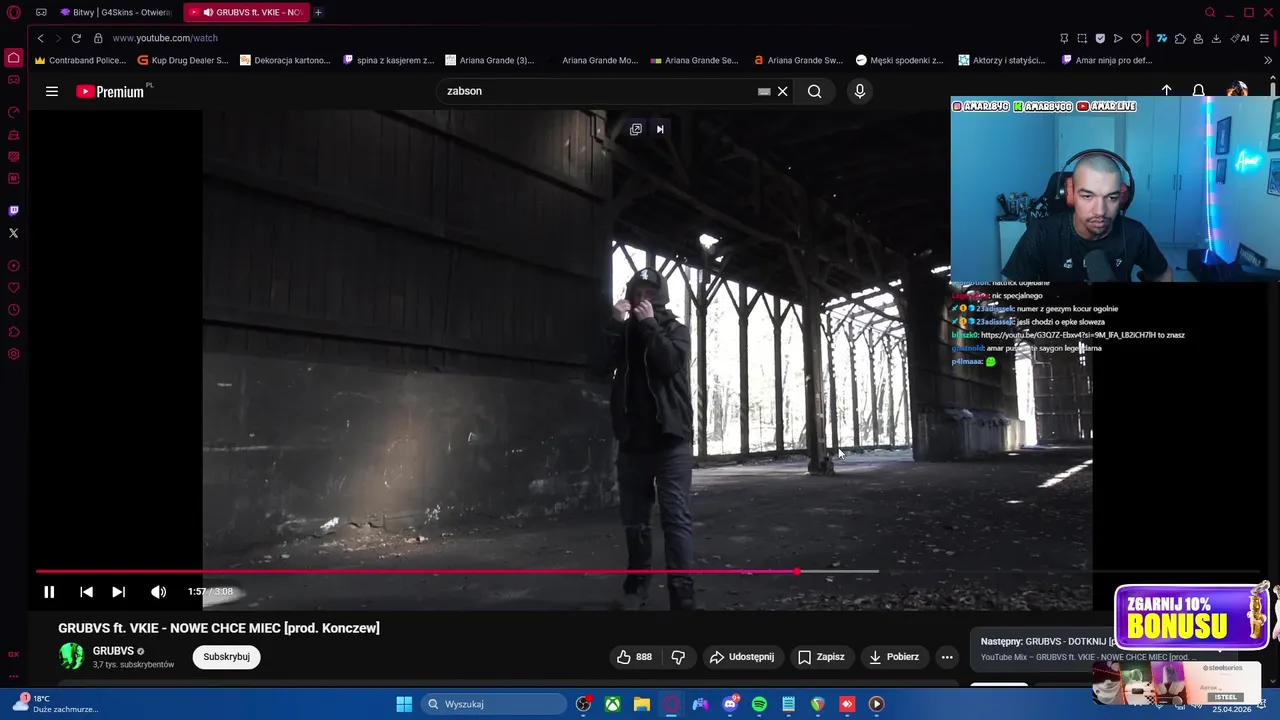The width and height of the screenshot is (1280, 720).
Task: Open Spotify from the taskbar
Action: point(759,704)
